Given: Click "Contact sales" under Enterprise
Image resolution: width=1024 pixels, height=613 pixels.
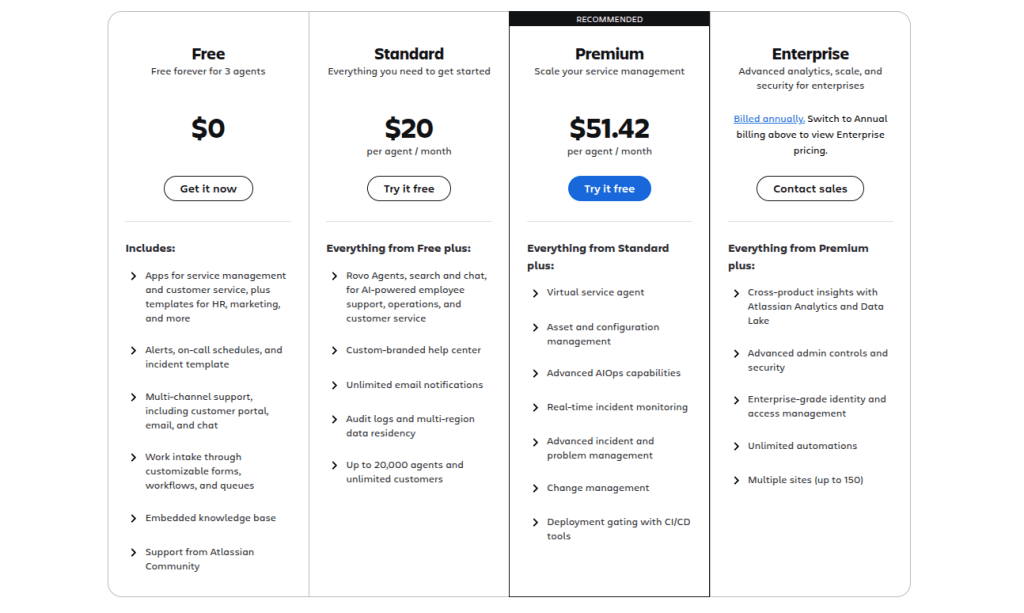Looking at the screenshot, I should pos(810,188).
